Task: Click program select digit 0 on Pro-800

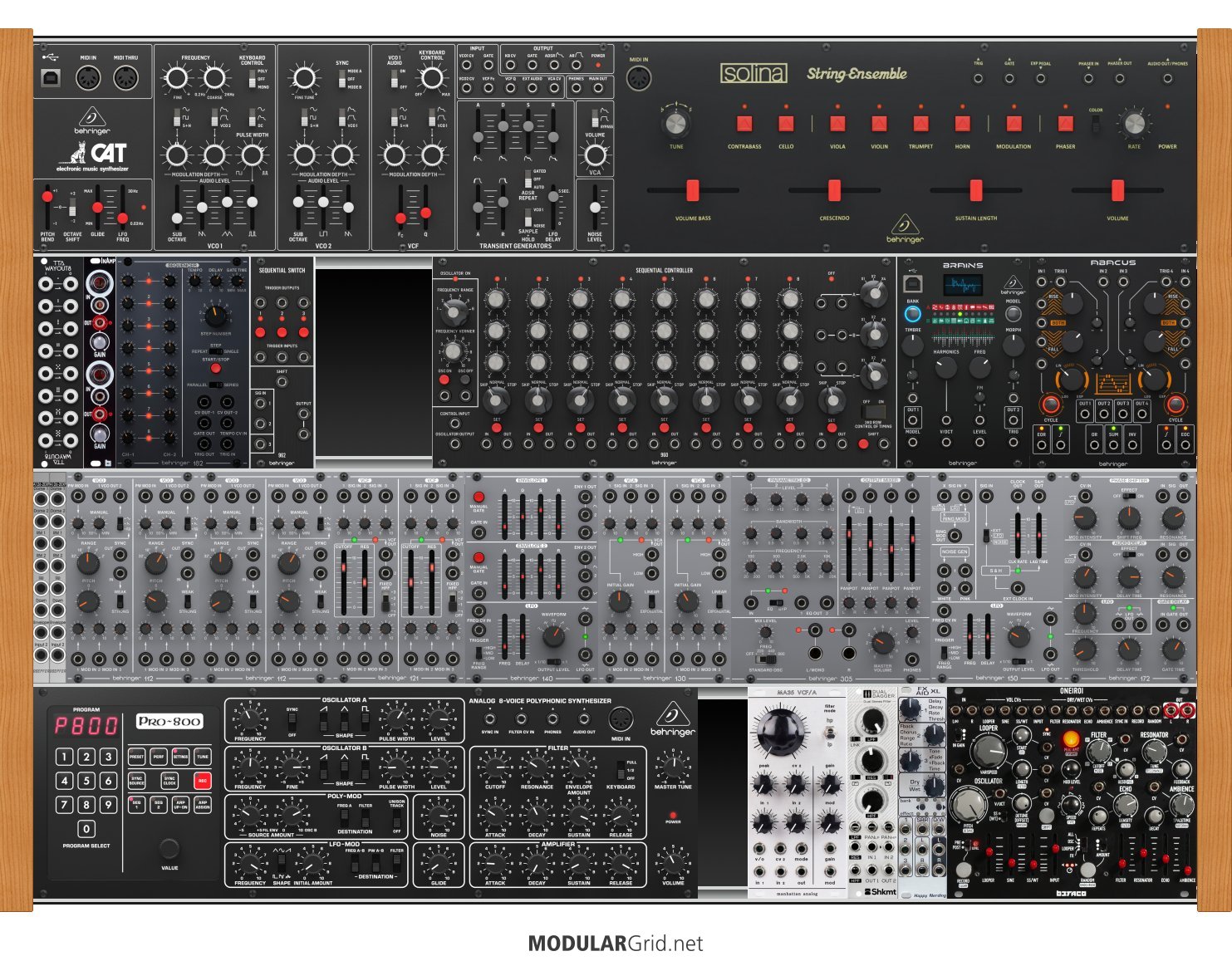Action: [x=86, y=829]
